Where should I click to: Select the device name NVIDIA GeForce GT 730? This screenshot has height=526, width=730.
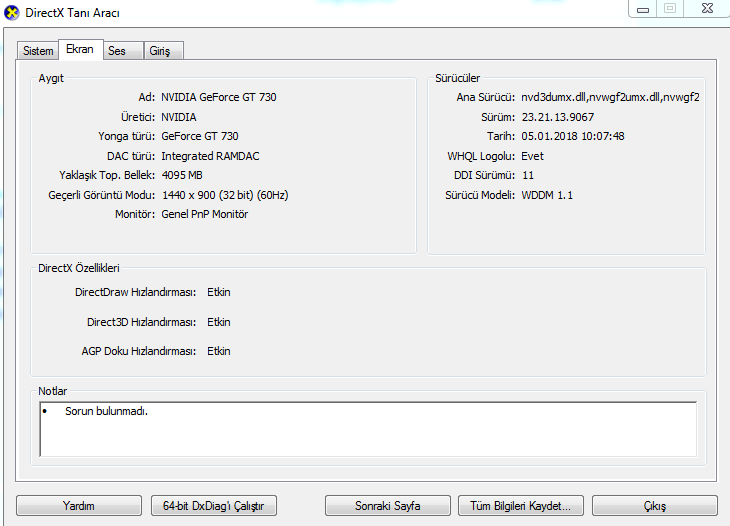click(219, 97)
